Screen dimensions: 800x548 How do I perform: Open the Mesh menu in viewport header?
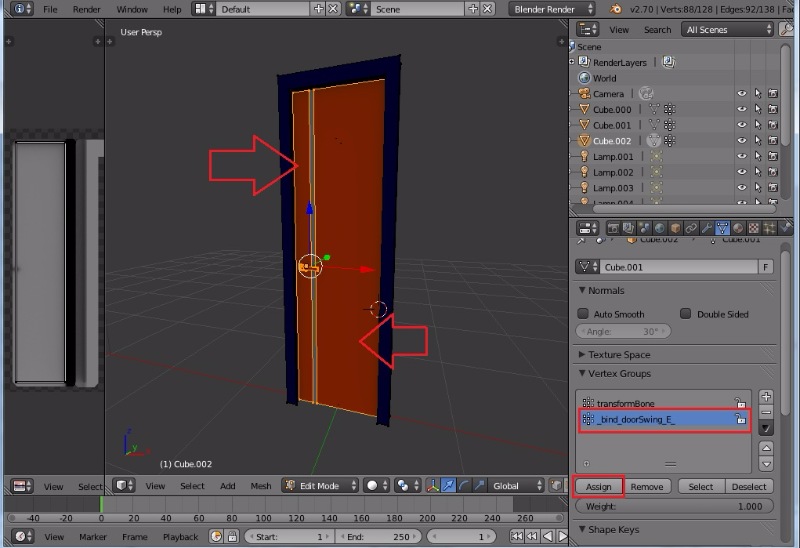(x=260, y=486)
